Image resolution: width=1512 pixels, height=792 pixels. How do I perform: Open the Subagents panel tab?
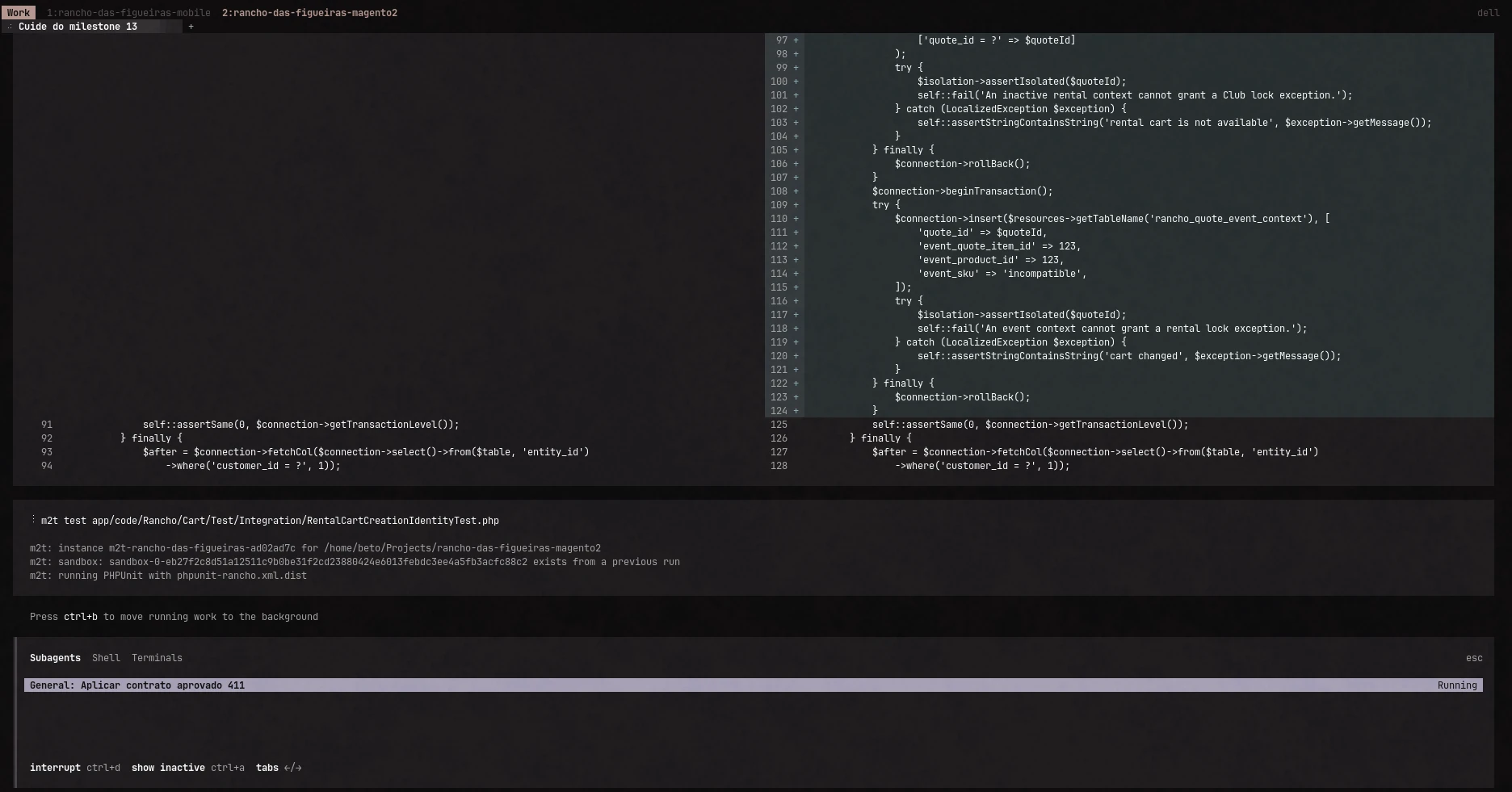tap(55, 658)
